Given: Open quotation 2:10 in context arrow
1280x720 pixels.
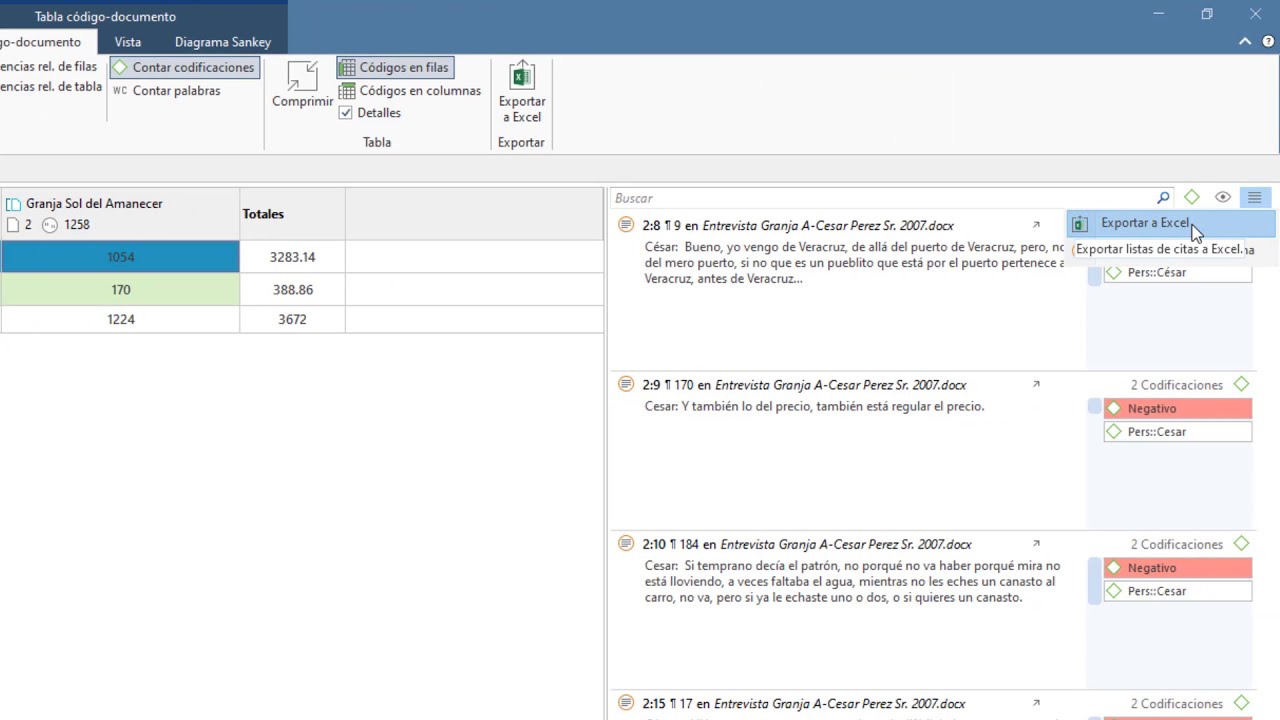Looking at the screenshot, I should pyautogui.click(x=1036, y=544).
